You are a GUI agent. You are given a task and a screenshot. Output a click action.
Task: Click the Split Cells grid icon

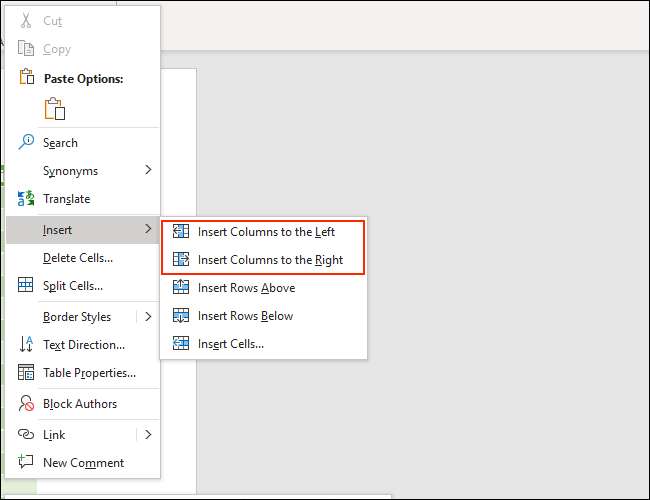(26, 285)
